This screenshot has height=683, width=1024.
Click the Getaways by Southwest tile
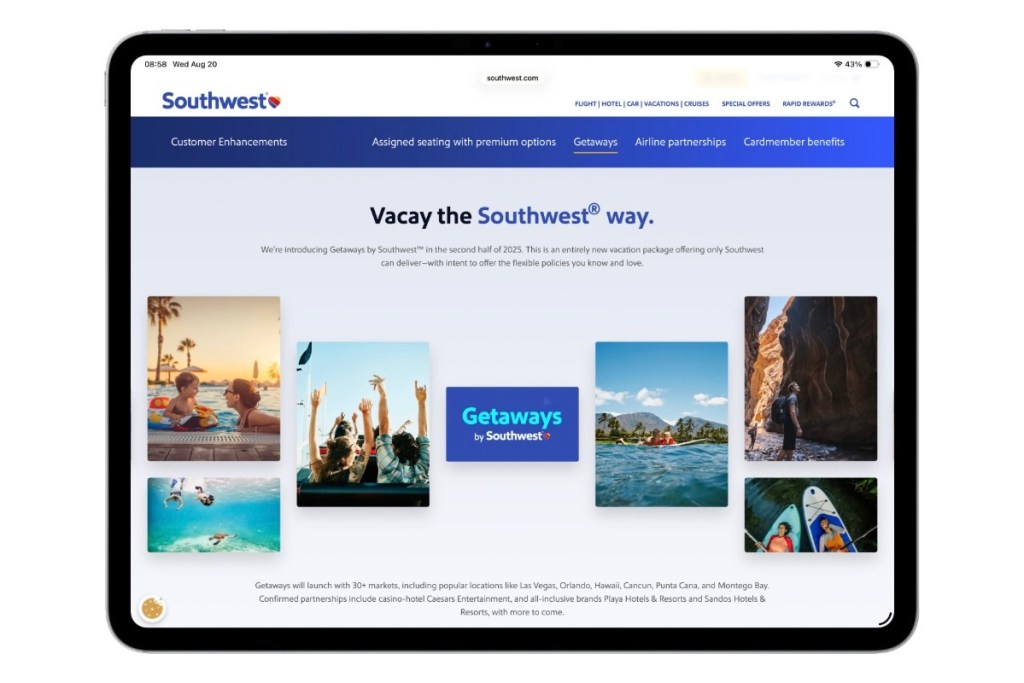[x=512, y=424]
